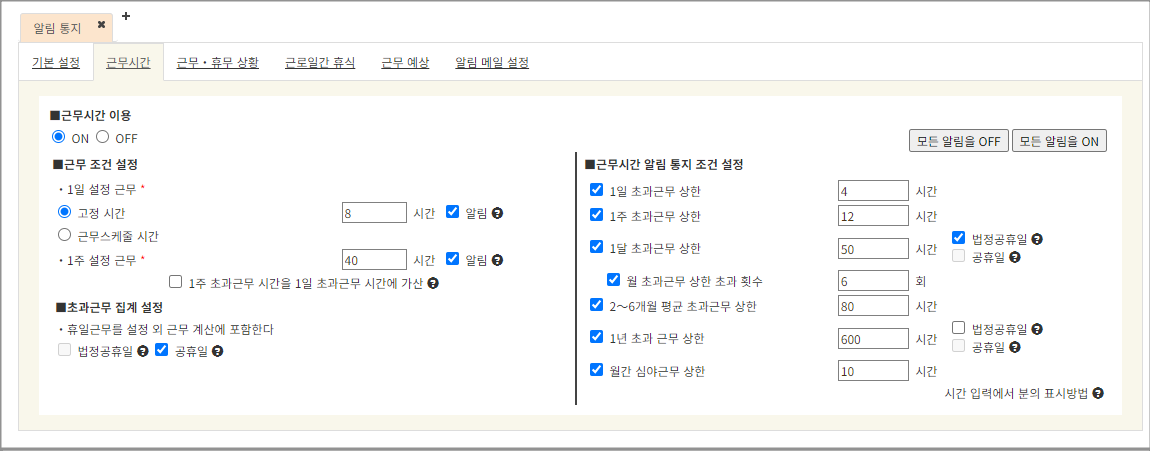1150x451 pixels.
Task: Uncheck 월간 심야근무 상한 checkbox
Action: [x=596, y=370]
